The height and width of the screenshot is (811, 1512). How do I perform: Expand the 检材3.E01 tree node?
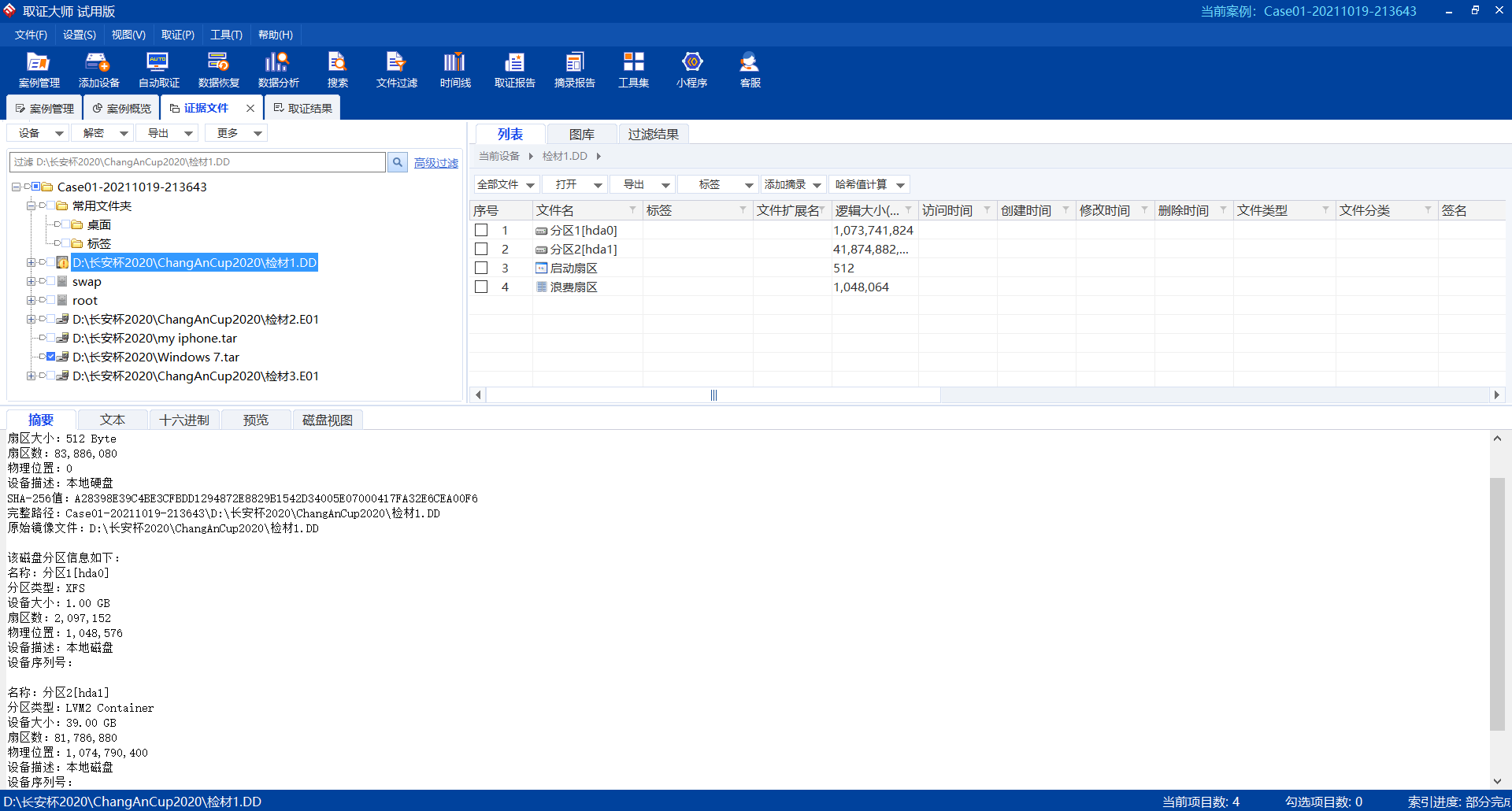(x=31, y=376)
